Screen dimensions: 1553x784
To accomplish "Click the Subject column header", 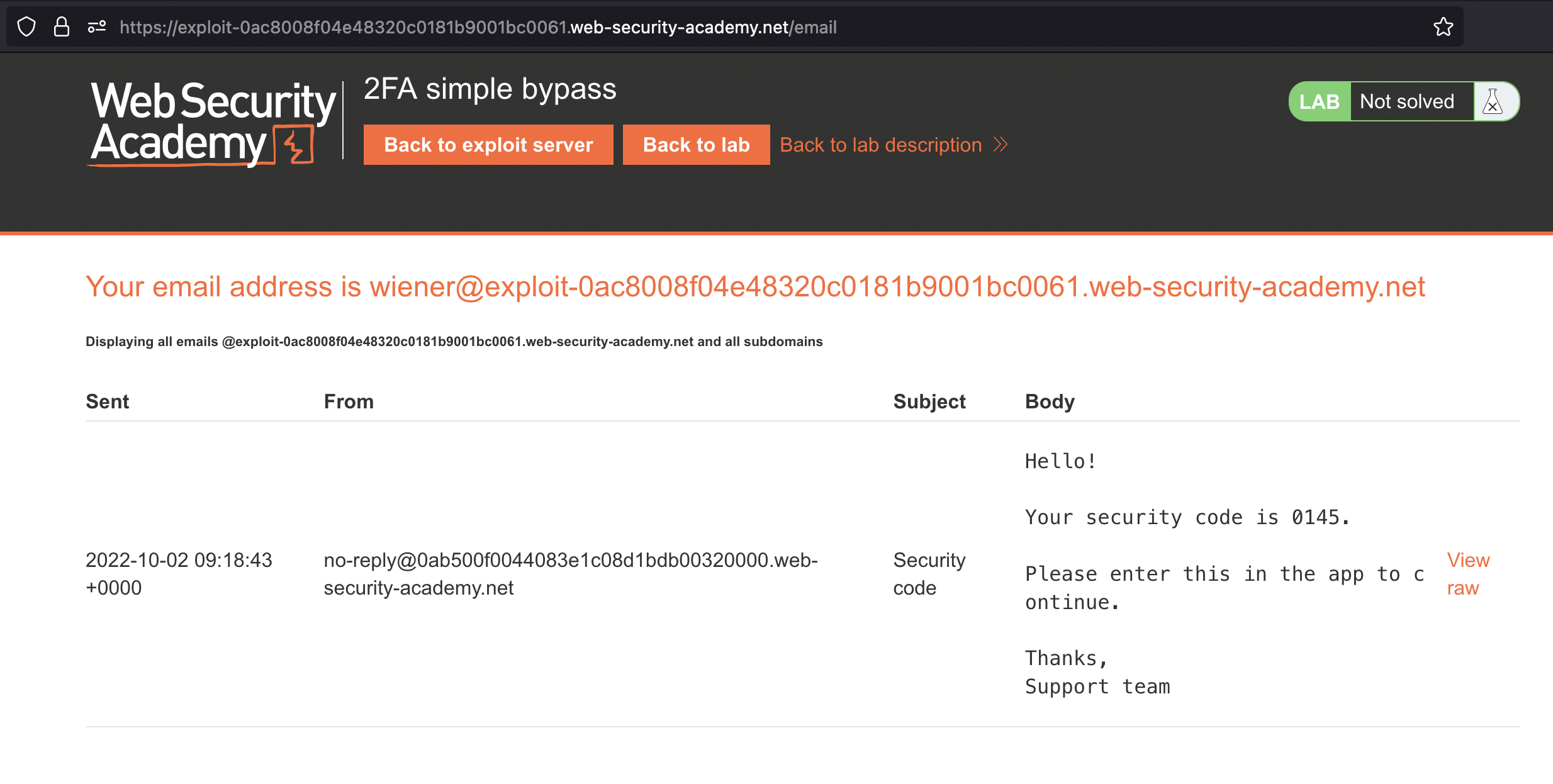I will click(929, 401).
